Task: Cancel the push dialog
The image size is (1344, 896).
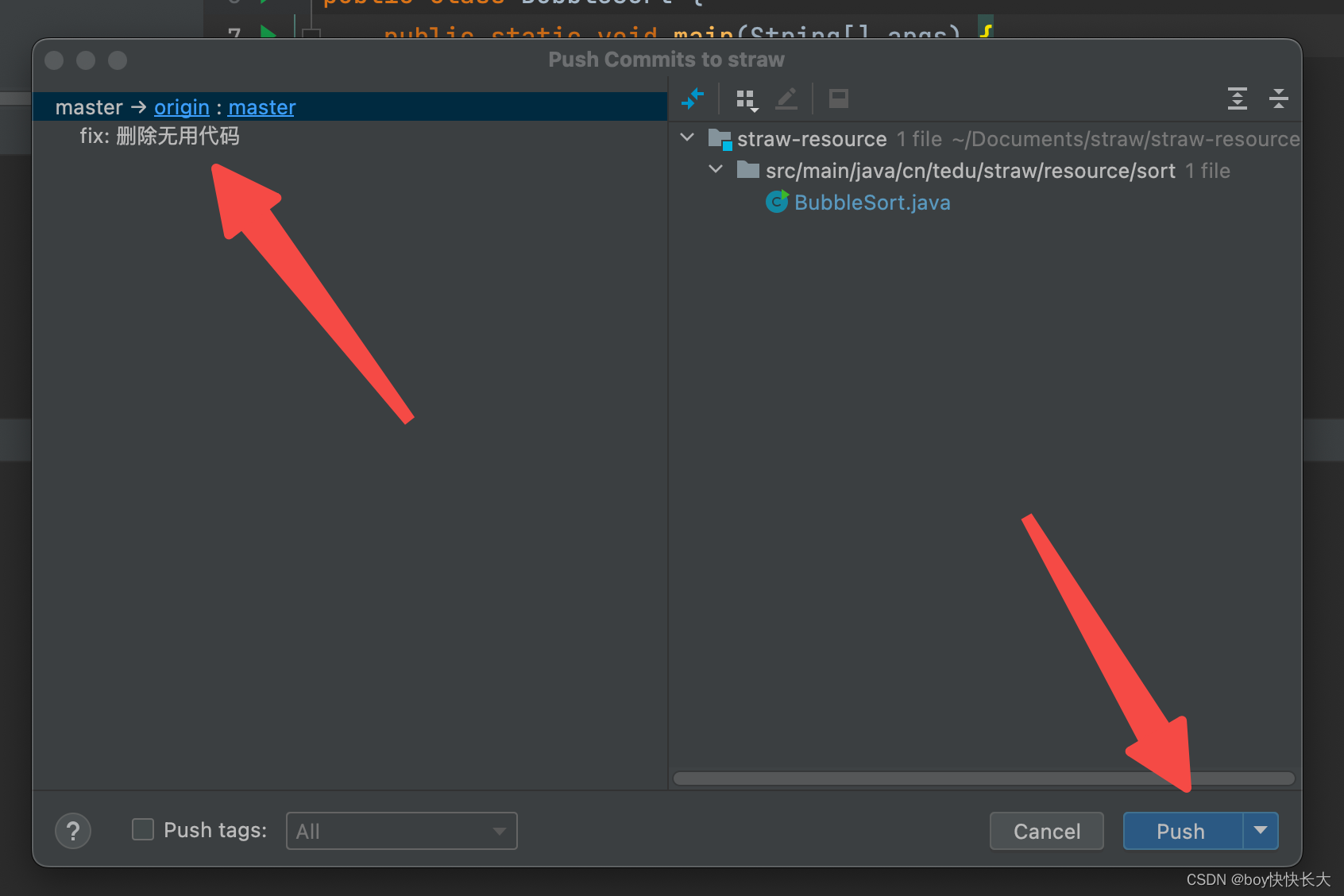Action: pos(1047,831)
